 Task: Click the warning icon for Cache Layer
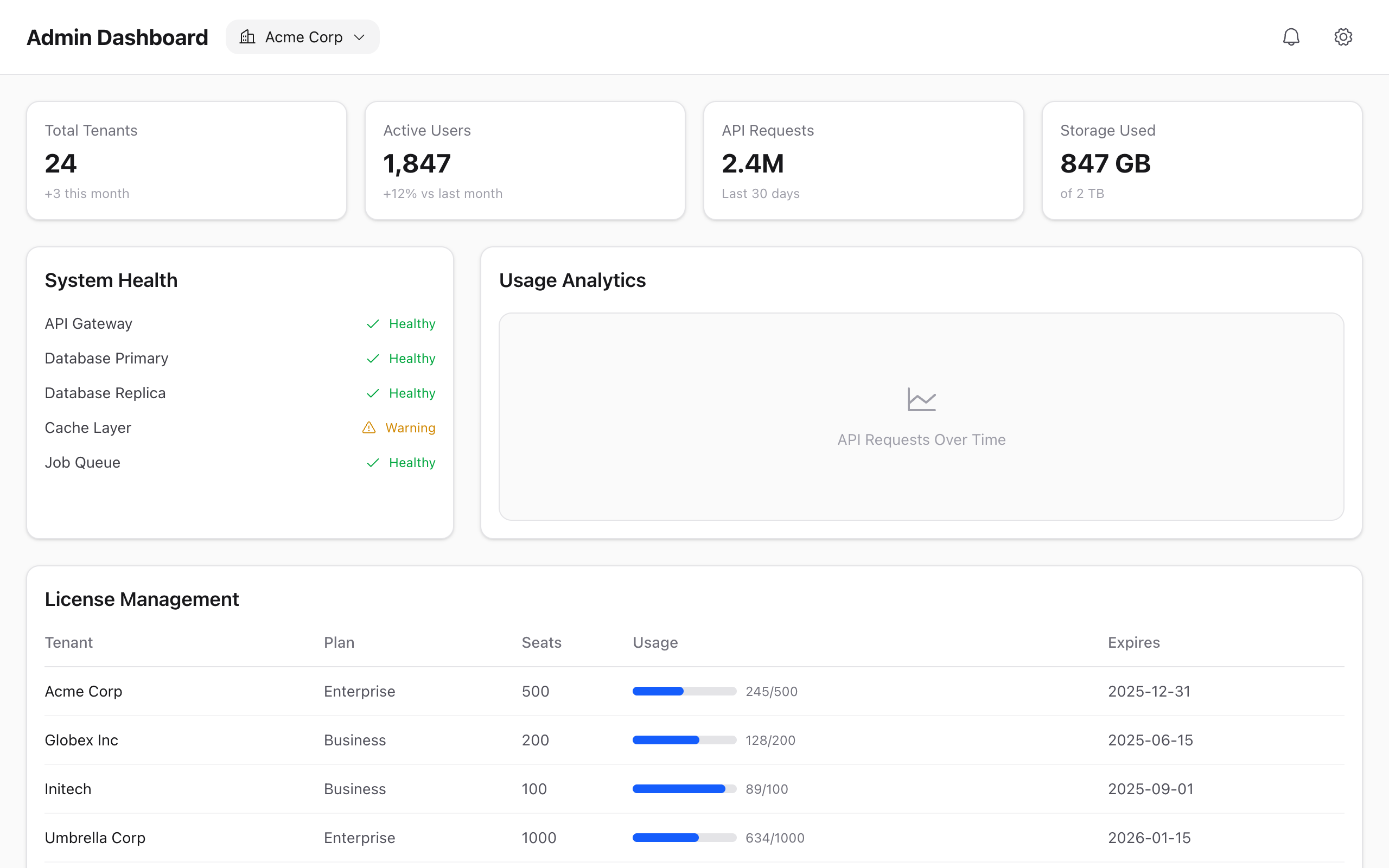[369, 427]
